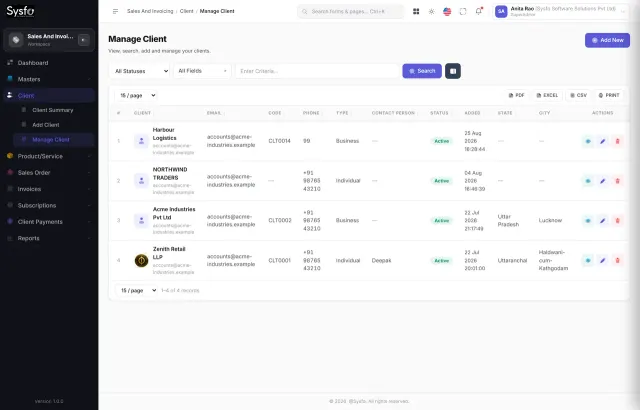Open Anita Rao user profile menu
This screenshot has height=410, width=640.
click(x=560, y=11)
